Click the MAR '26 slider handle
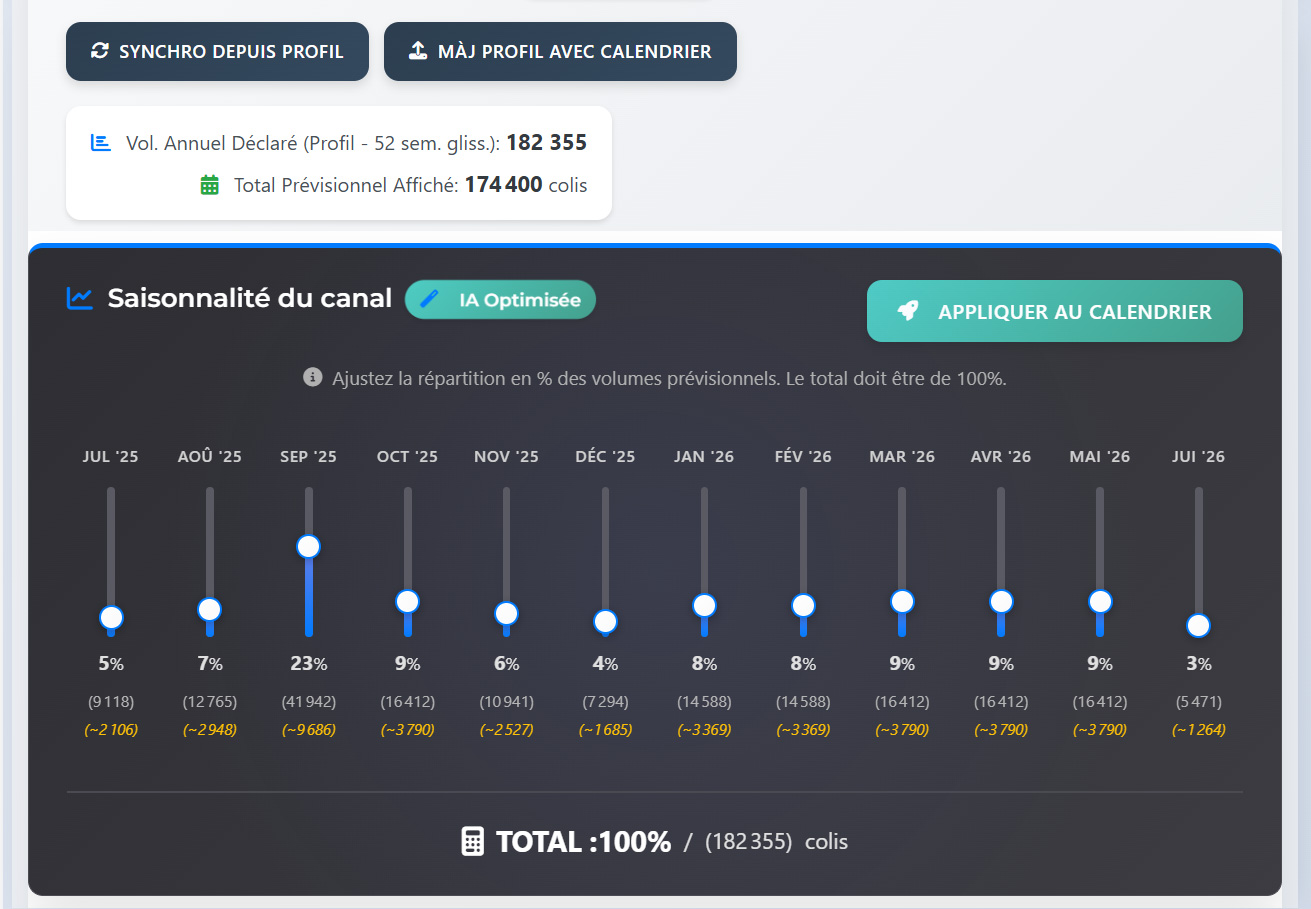Screen dimensions: 1311x909 [902, 601]
